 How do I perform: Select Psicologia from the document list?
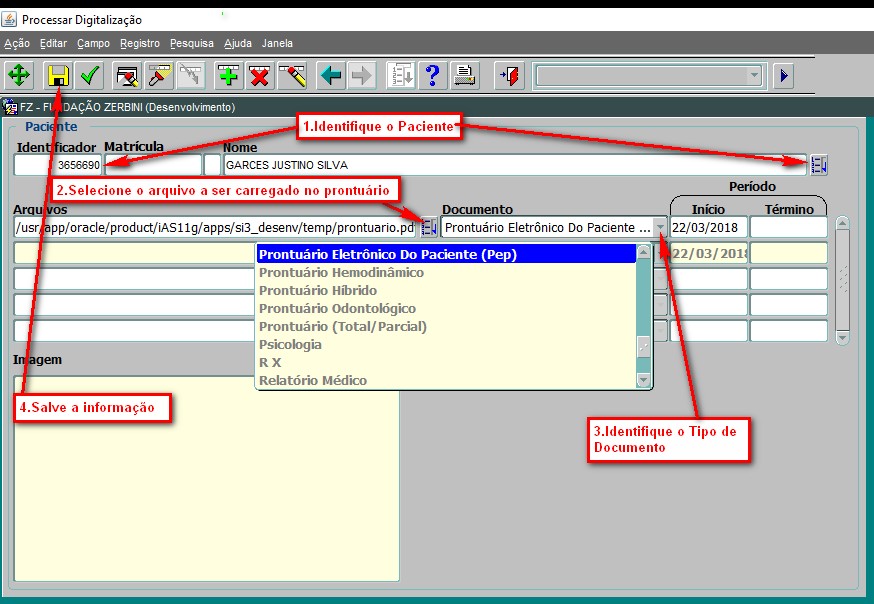[446, 344]
